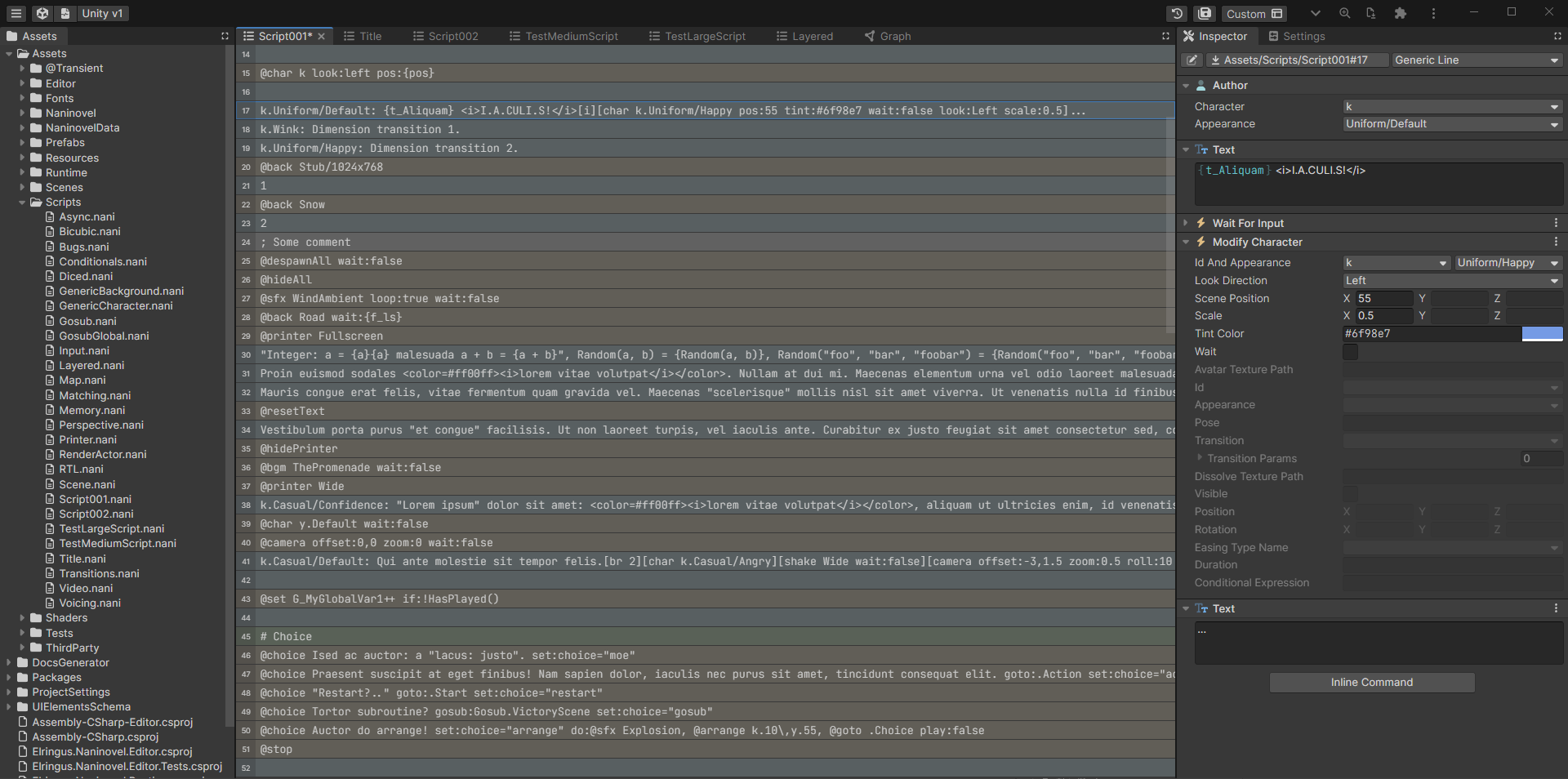Click the Scale X field

[x=1383, y=316]
